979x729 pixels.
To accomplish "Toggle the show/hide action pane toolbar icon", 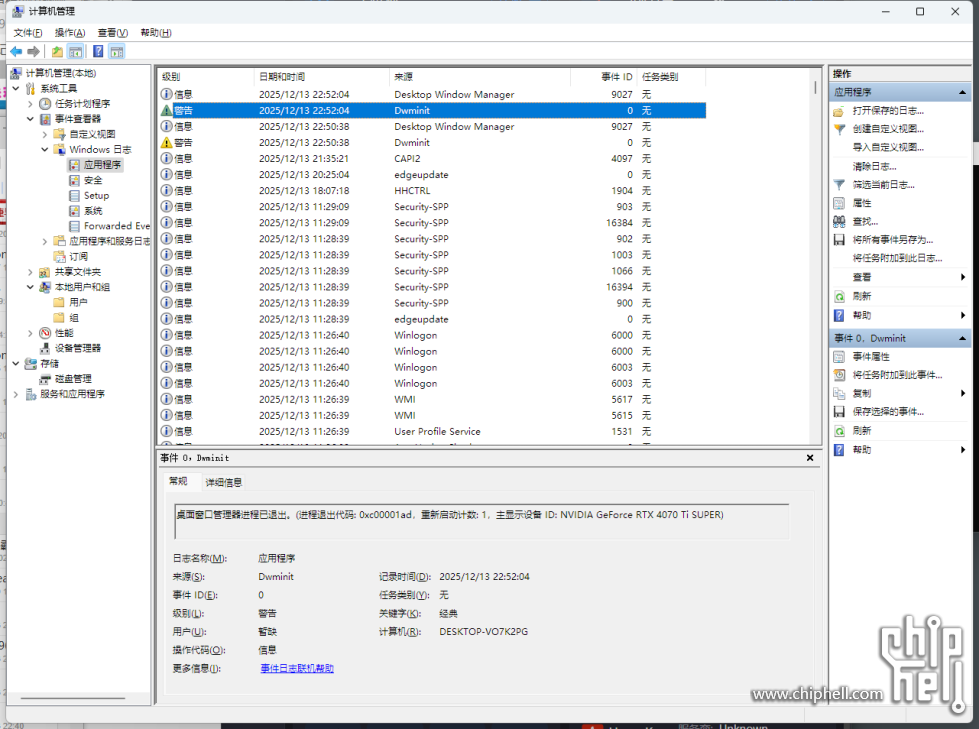I will [x=117, y=52].
